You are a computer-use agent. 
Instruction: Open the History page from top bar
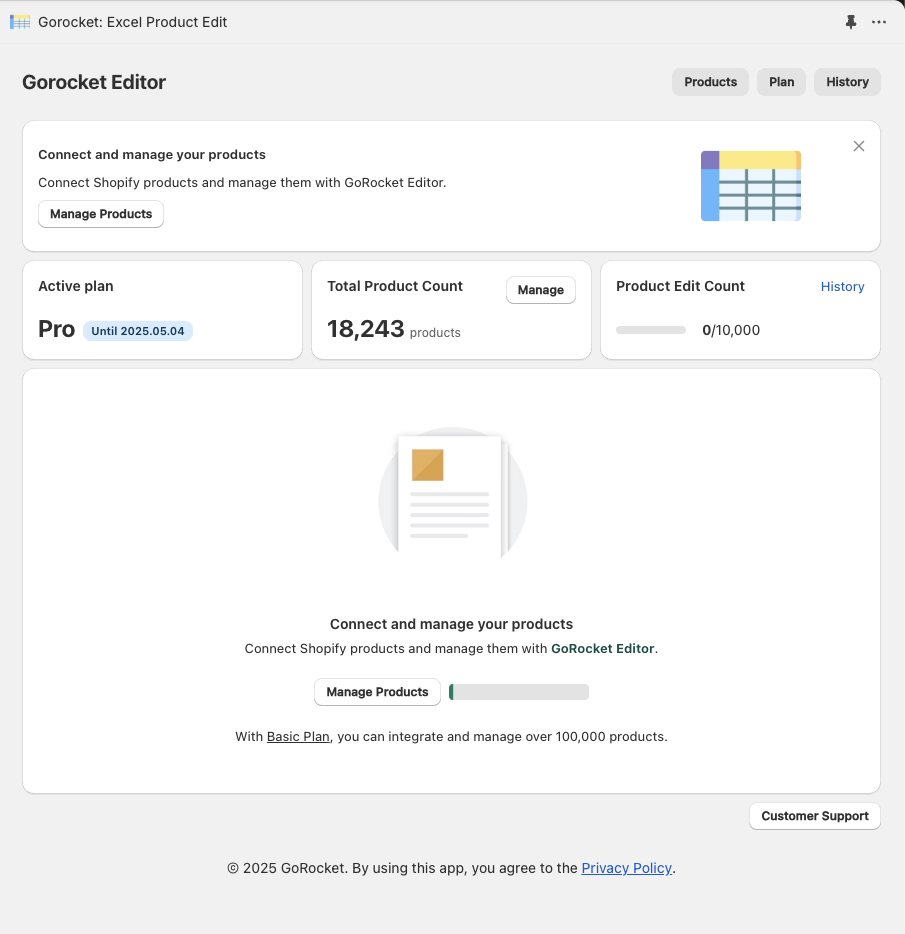point(847,82)
